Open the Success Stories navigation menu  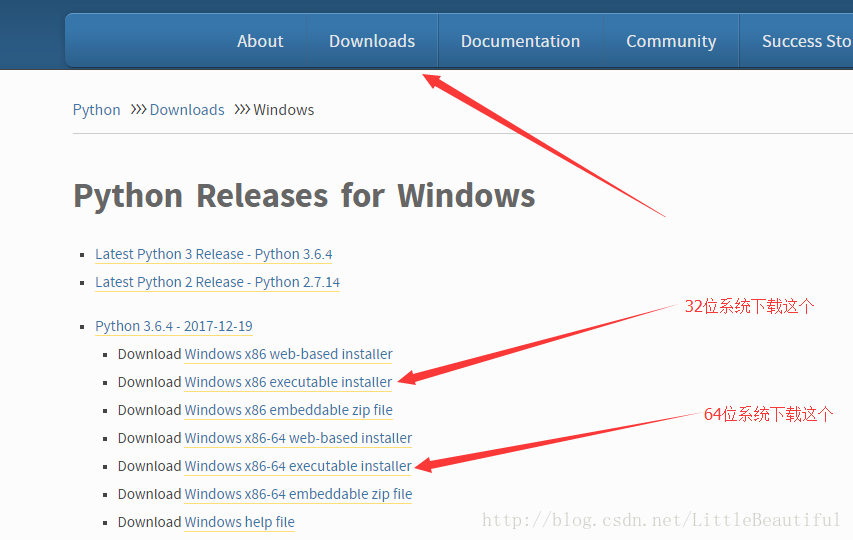[807, 41]
